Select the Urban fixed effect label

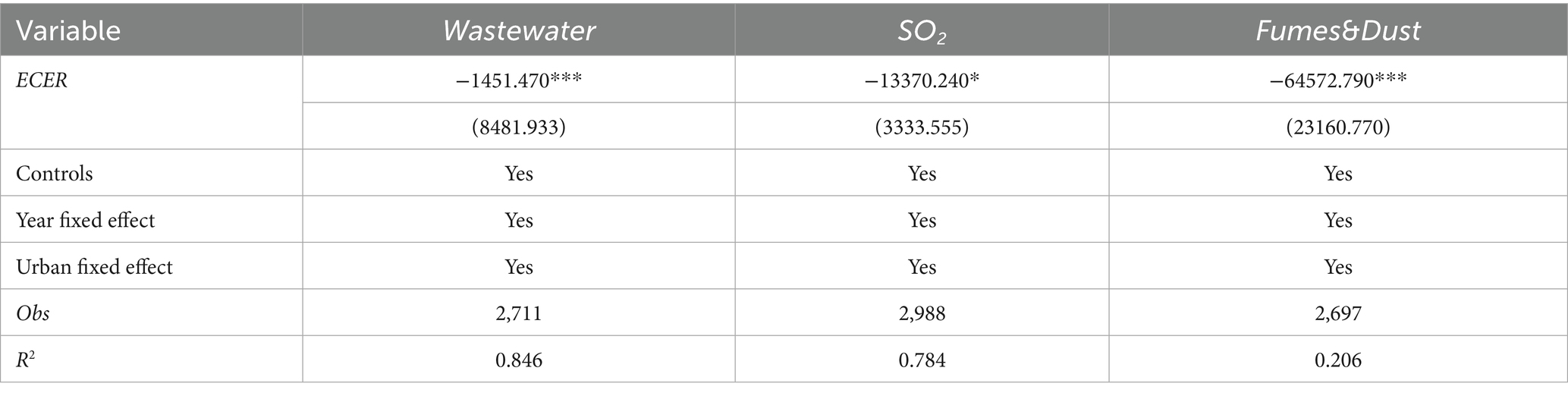[94, 267]
